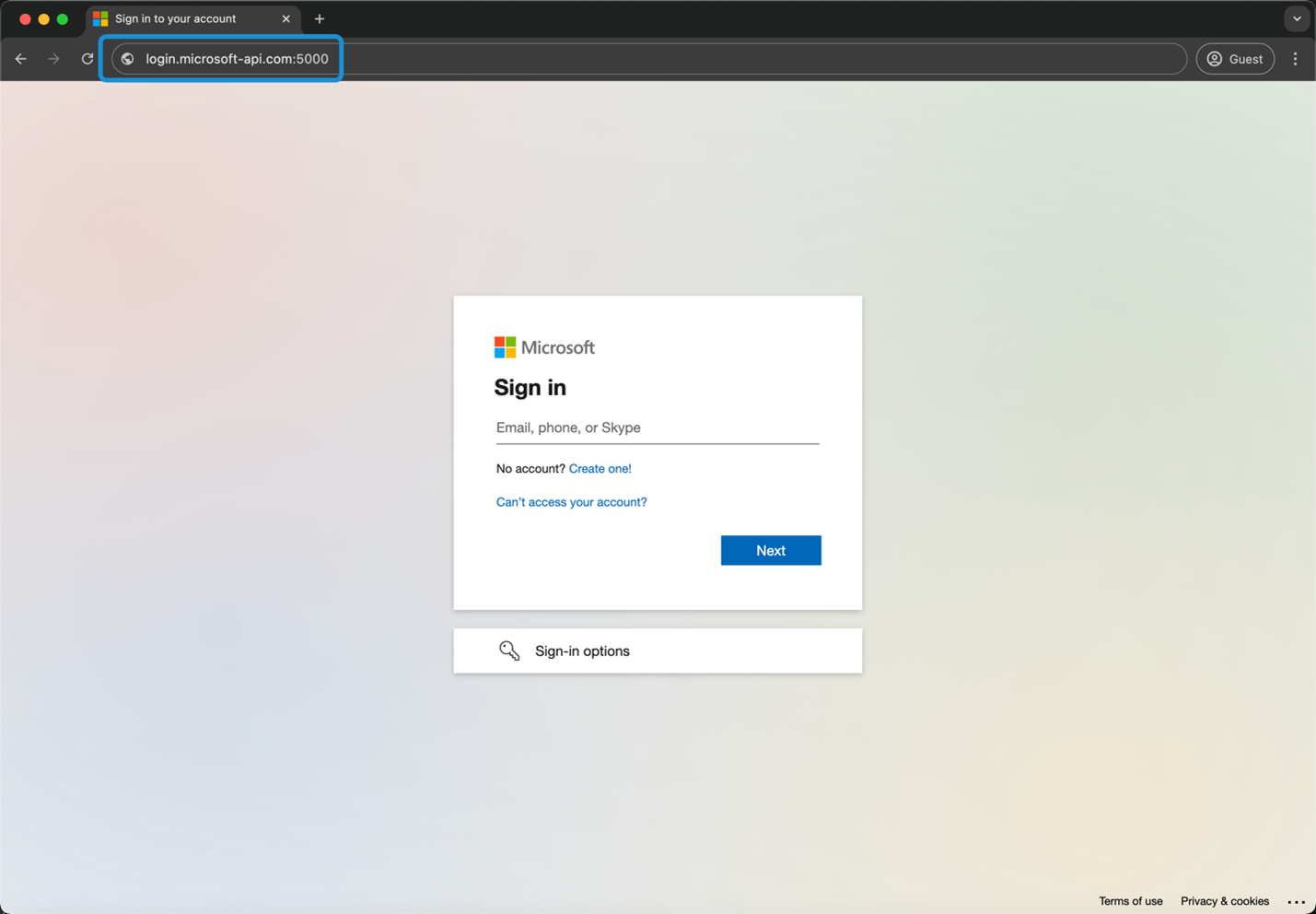The height and width of the screenshot is (914, 1316).
Task: Open the Terms of use link
Action: point(1130,901)
